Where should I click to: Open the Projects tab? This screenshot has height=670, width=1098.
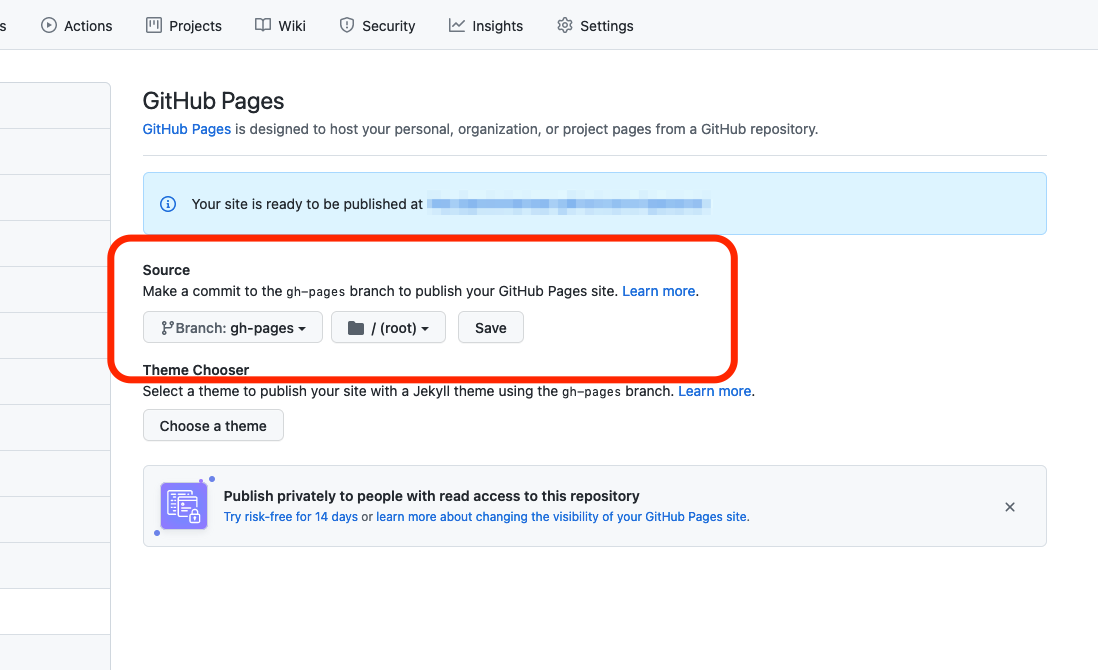[x=183, y=26]
